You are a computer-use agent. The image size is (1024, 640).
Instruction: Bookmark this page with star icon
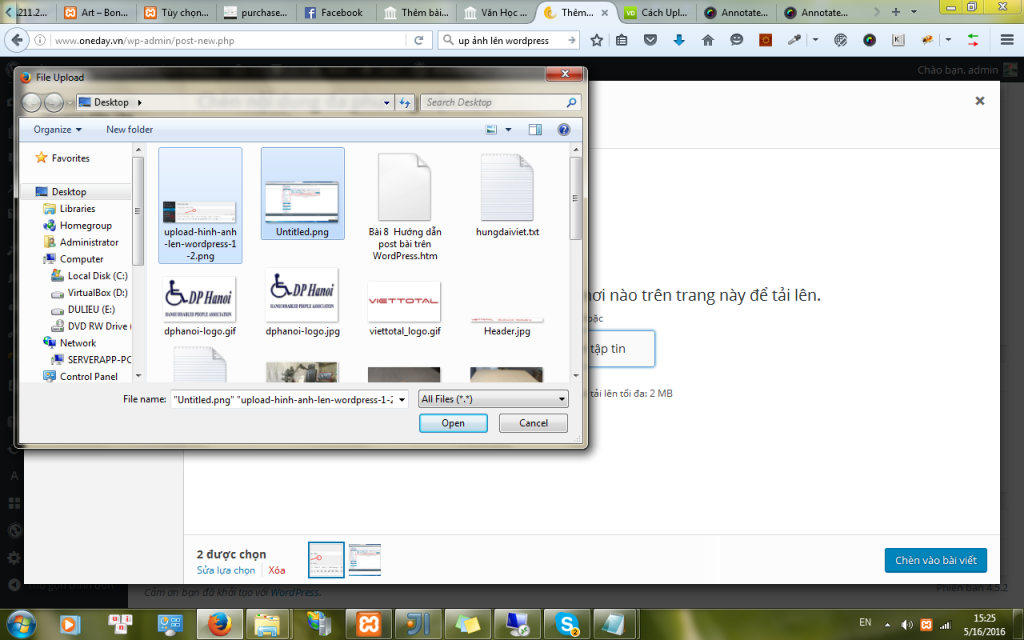(596, 40)
